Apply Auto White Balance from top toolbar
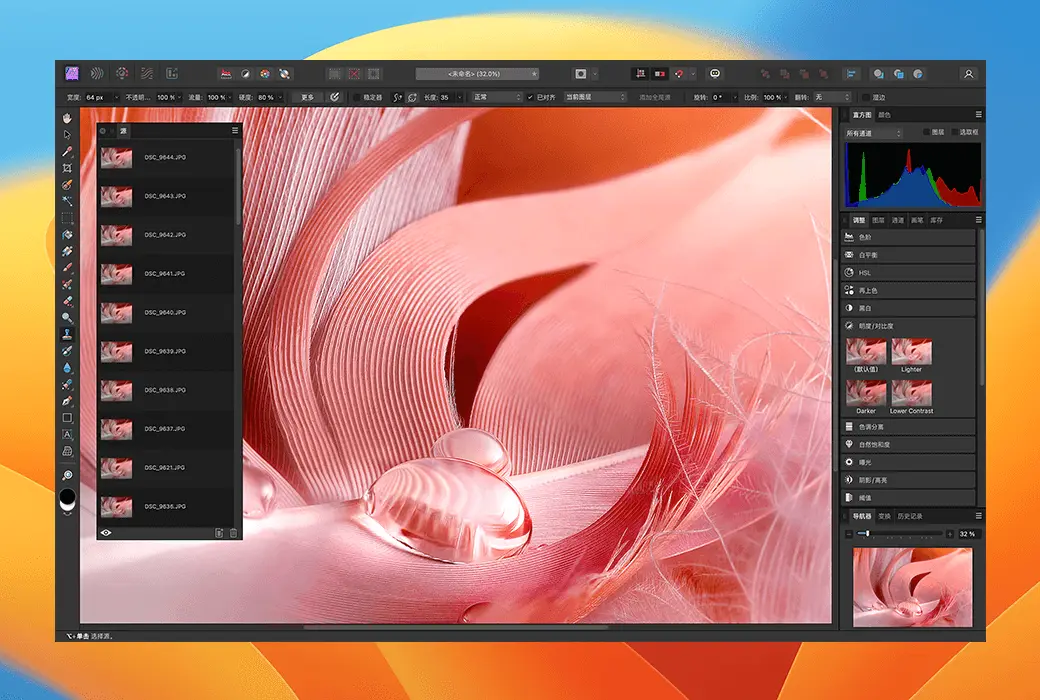This screenshot has height=700, width=1040. [285, 74]
